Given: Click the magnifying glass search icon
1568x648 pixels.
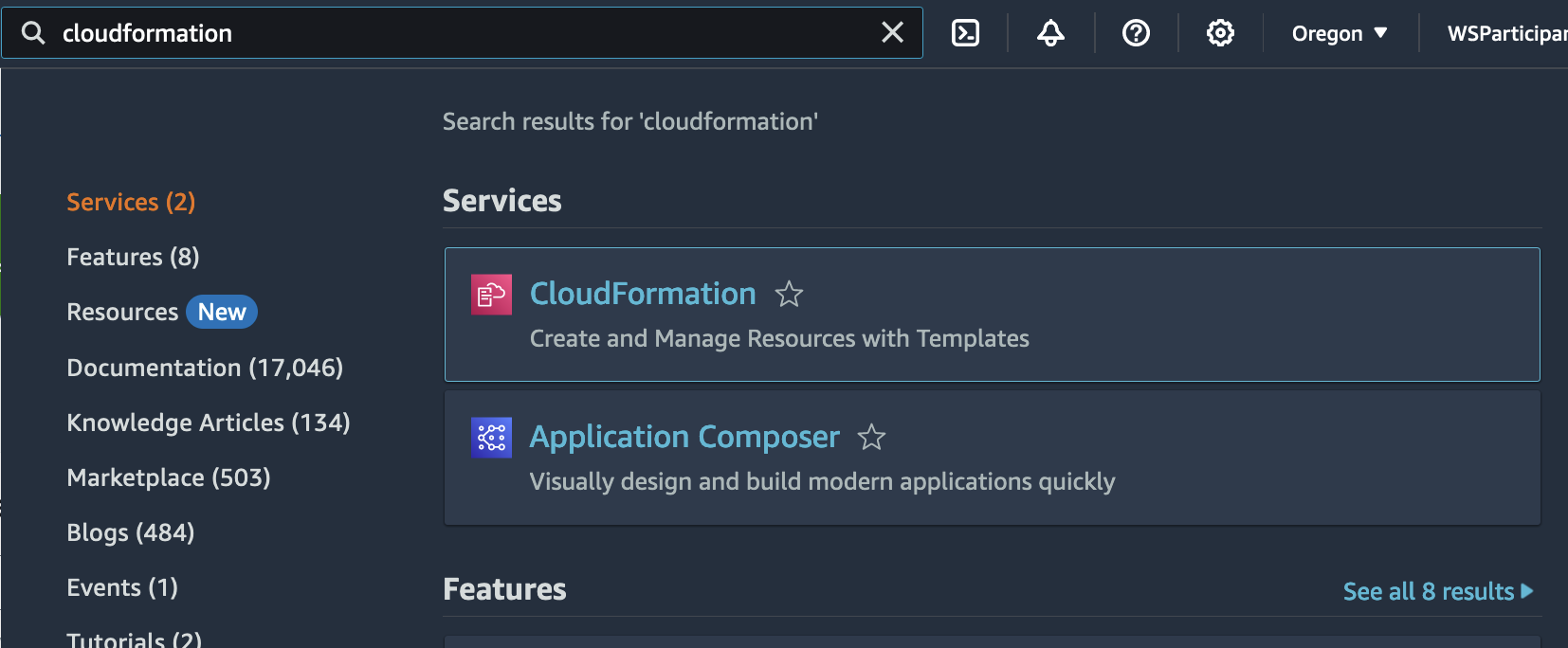Looking at the screenshot, I should (33, 33).
